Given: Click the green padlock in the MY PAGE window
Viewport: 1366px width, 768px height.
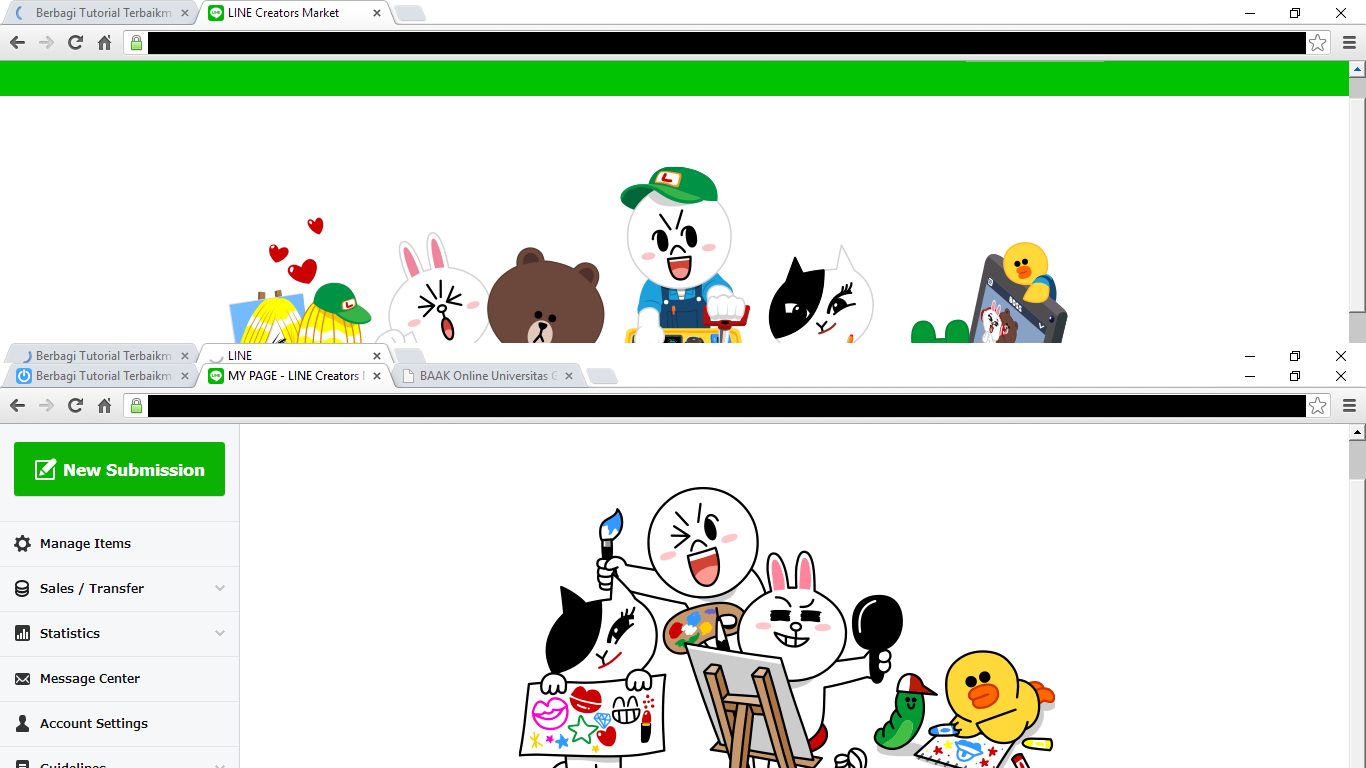Looking at the screenshot, I should [136, 405].
